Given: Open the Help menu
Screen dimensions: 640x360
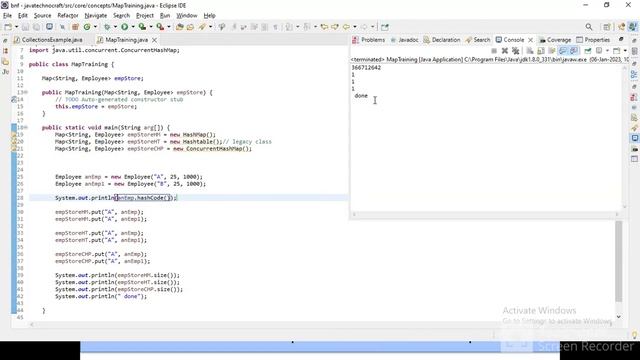Looking at the screenshot, I should (x=209, y=16).
